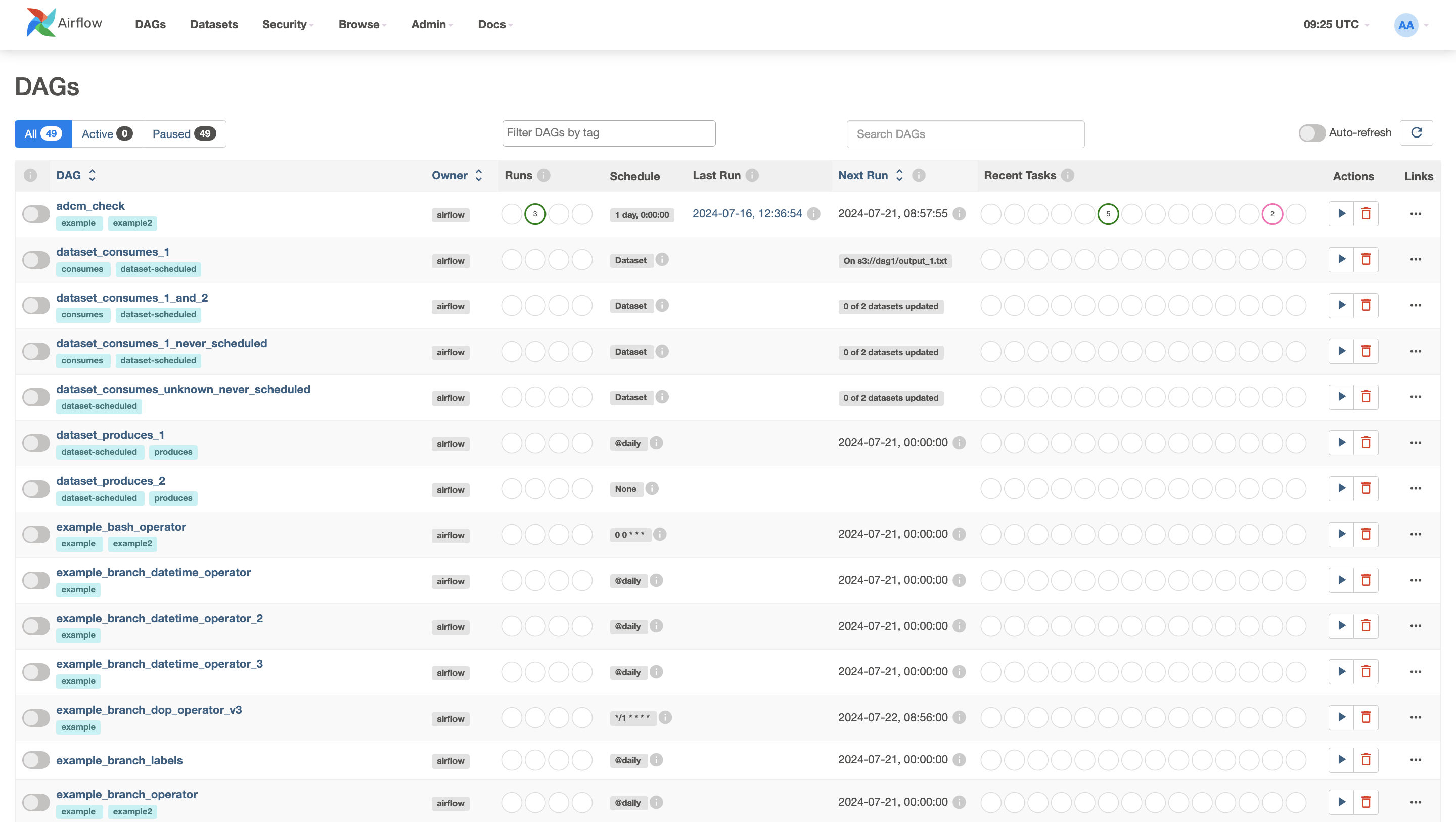Select Datasets in the navigation bar

(214, 24)
